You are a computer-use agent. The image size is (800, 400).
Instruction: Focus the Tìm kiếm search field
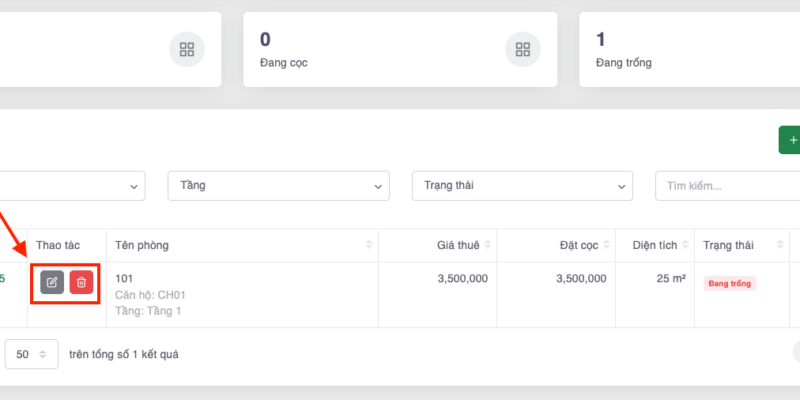725,185
